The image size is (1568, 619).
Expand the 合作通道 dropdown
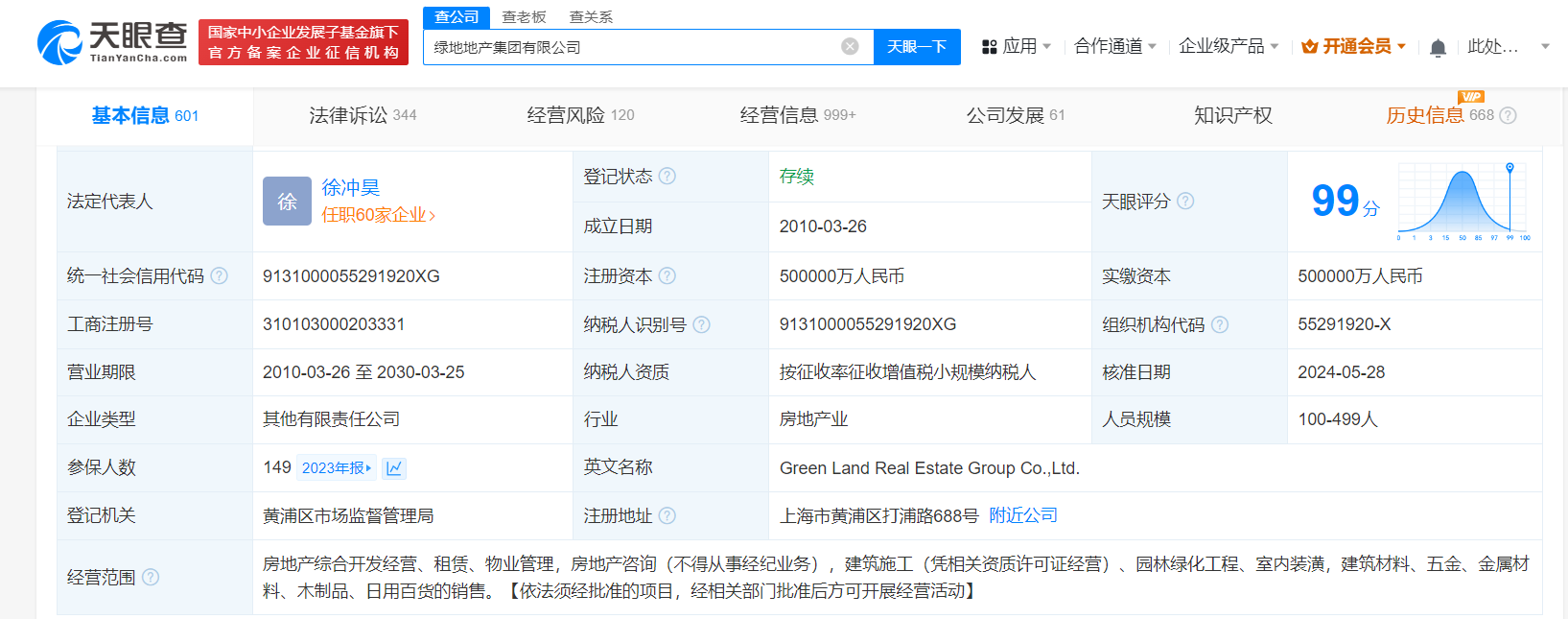coord(1115,46)
